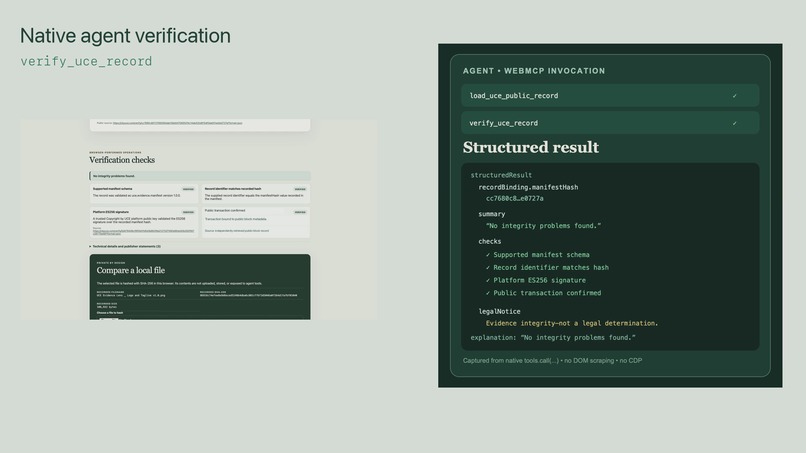
Task: Expand Technical details and publisher statements
Action: tap(125, 246)
